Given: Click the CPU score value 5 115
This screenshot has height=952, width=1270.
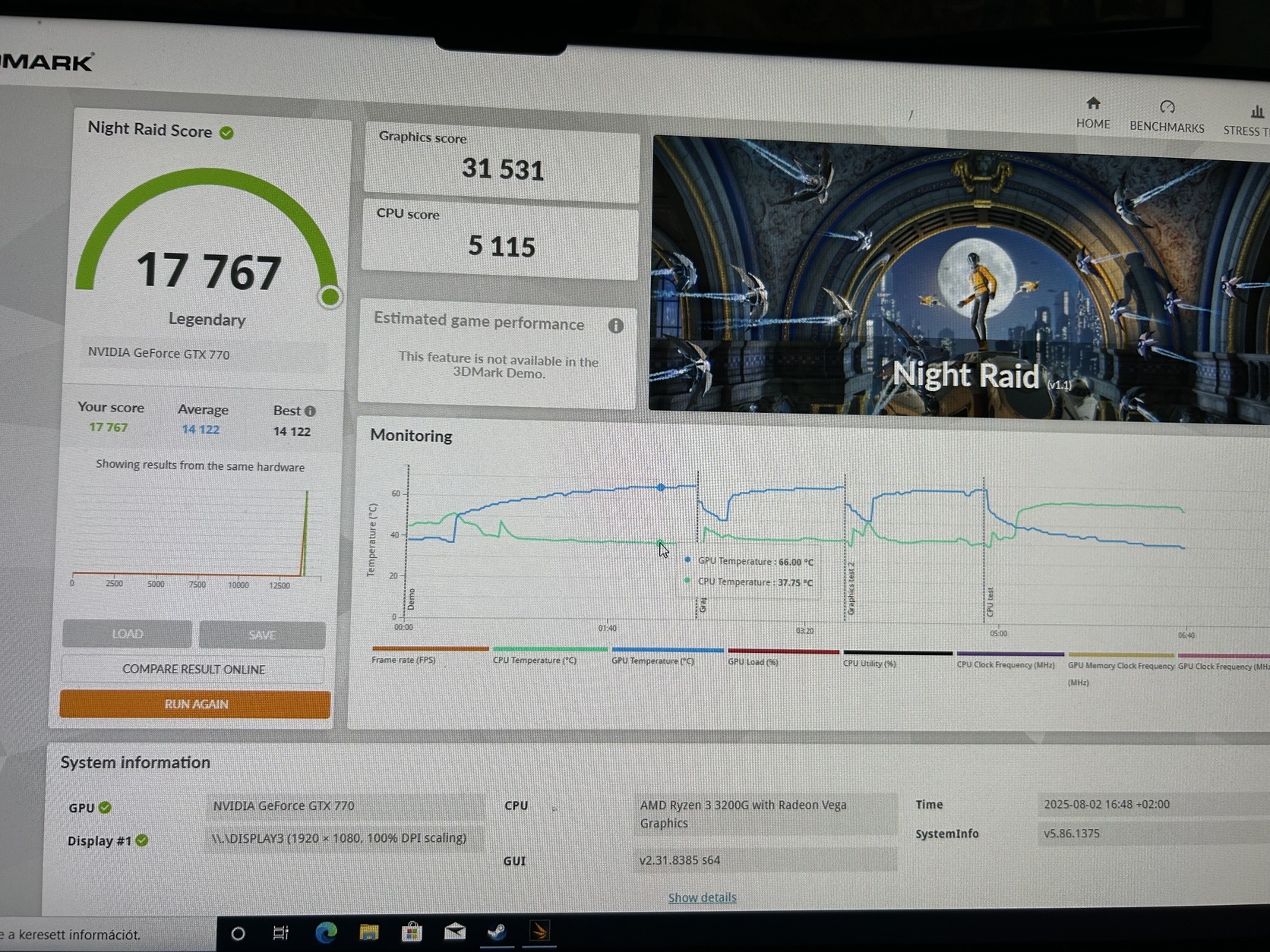Looking at the screenshot, I should tap(501, 246).
